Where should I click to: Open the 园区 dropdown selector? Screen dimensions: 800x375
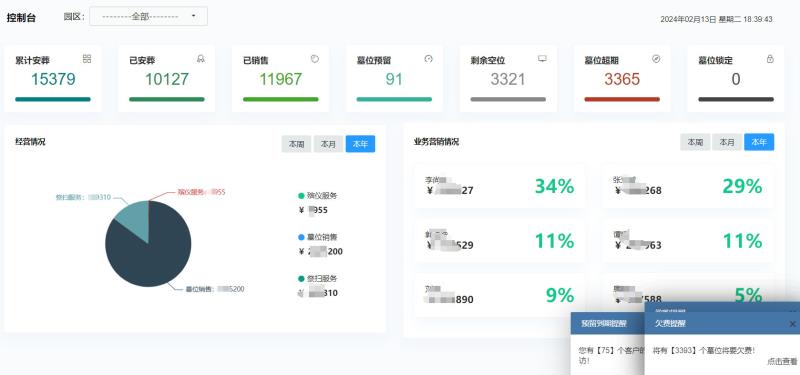(148, 16)
